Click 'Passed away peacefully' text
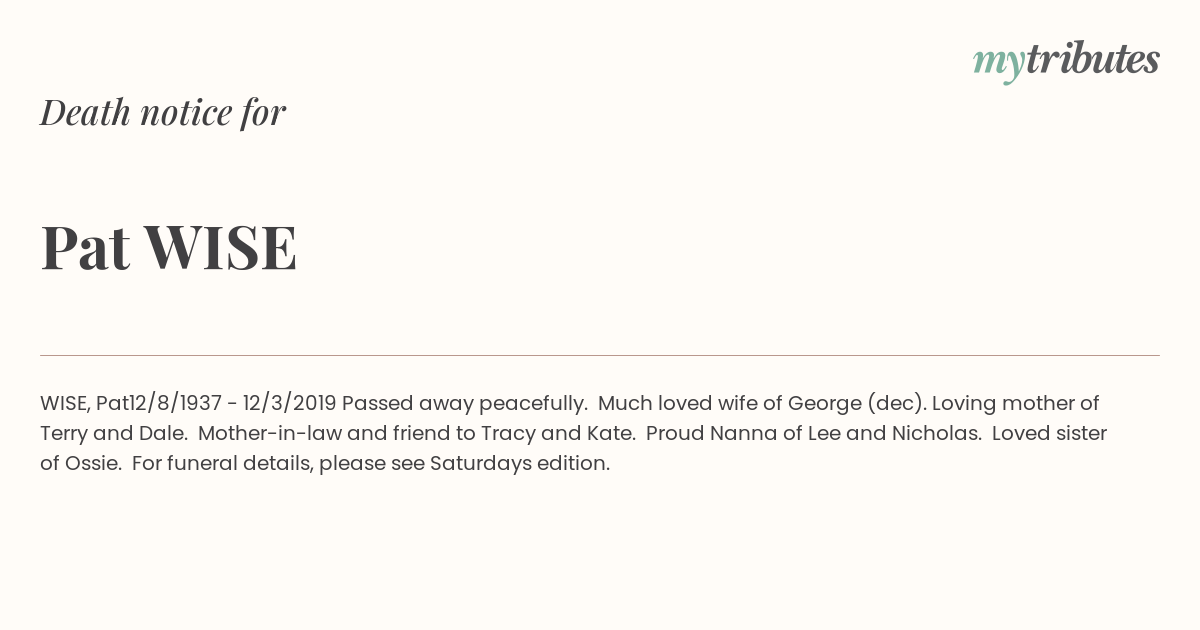Image resolution: width=1200 pixels, height=630 pixels. point(464,404)
